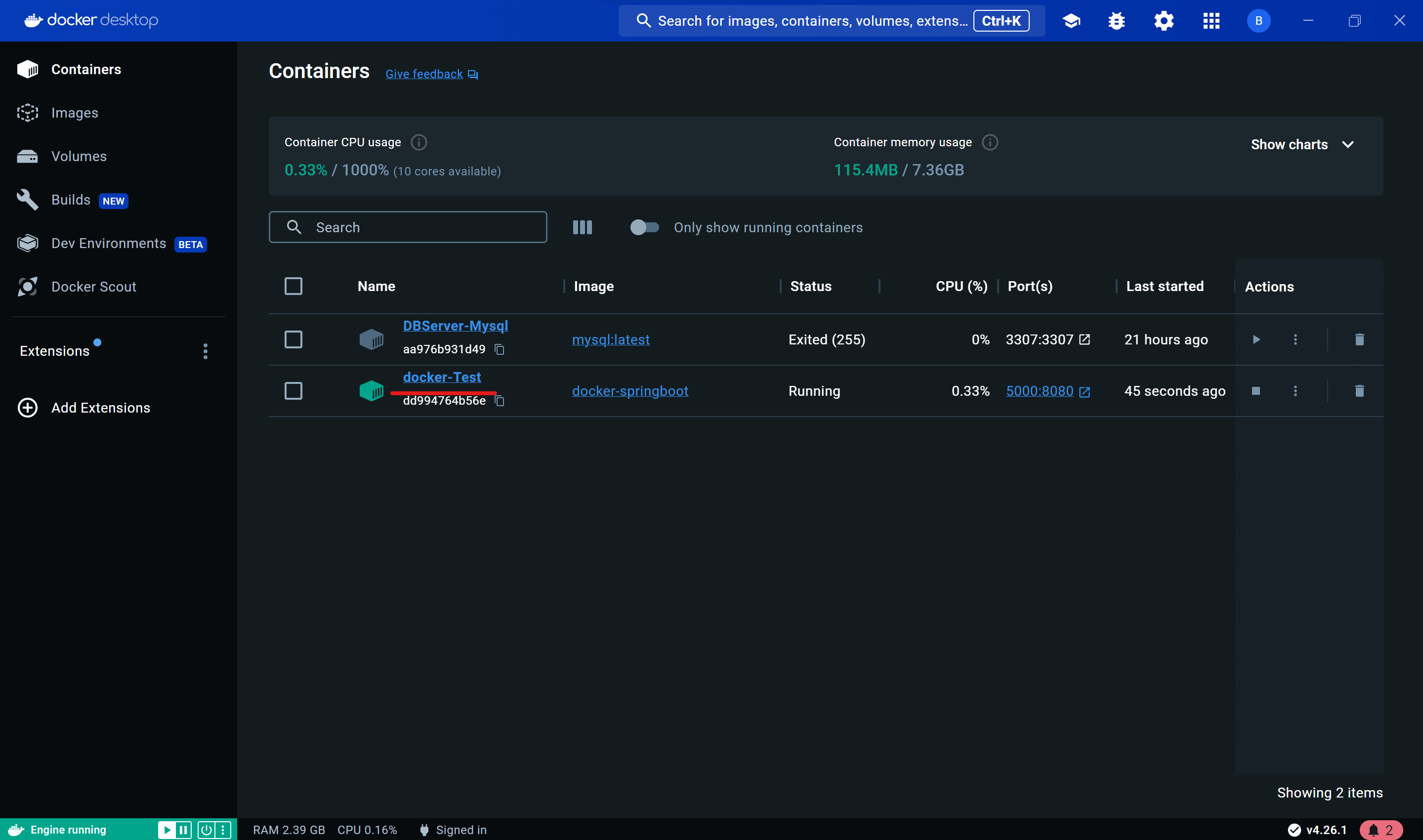Screen dimensions: 1423x840
Task: Start the DBServer-Mysql container
Action: pyautogui.click(x=1256, y=339)
